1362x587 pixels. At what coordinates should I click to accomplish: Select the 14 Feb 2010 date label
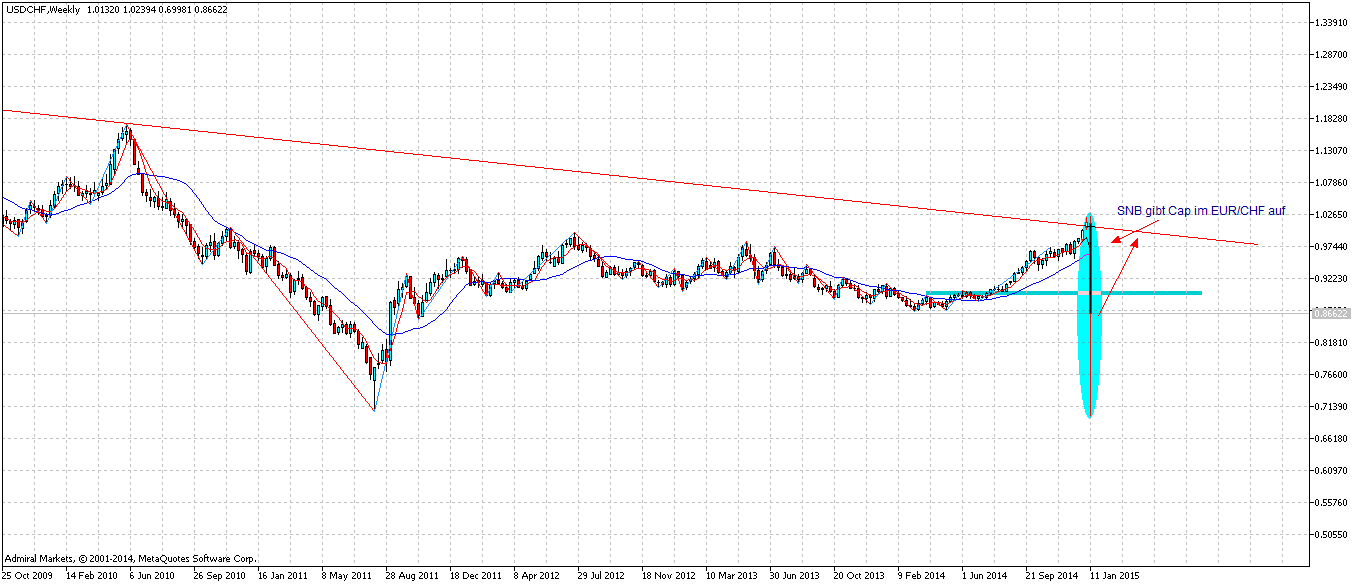(x=91, y=576)
